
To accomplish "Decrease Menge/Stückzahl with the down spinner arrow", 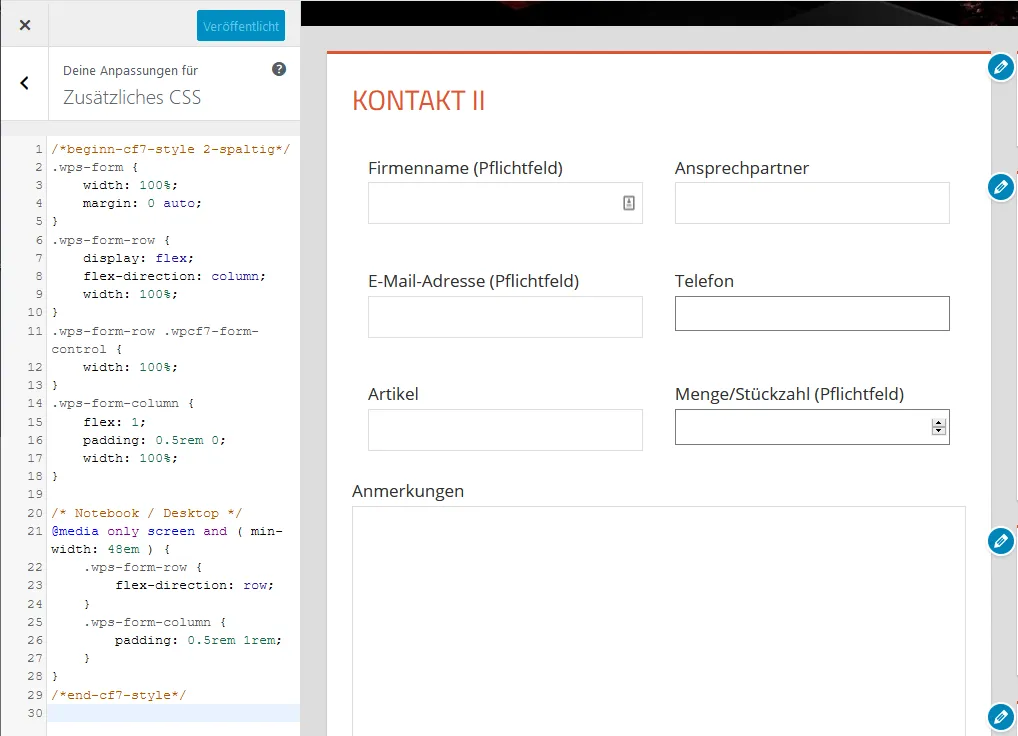I will [x=938, y=431].
